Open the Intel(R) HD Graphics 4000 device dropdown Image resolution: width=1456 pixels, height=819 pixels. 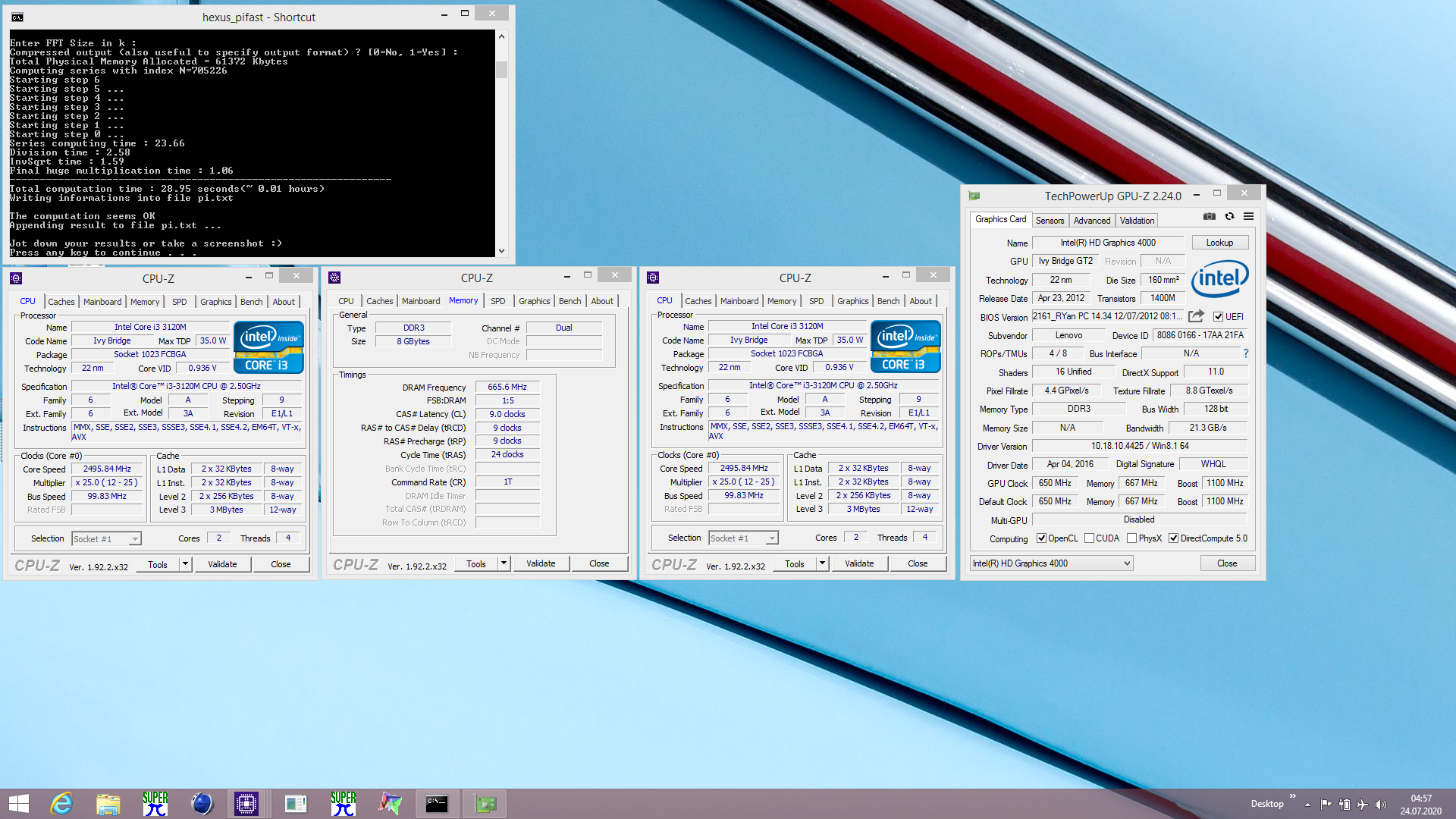pyautogui.click(x=1052, y=563)
